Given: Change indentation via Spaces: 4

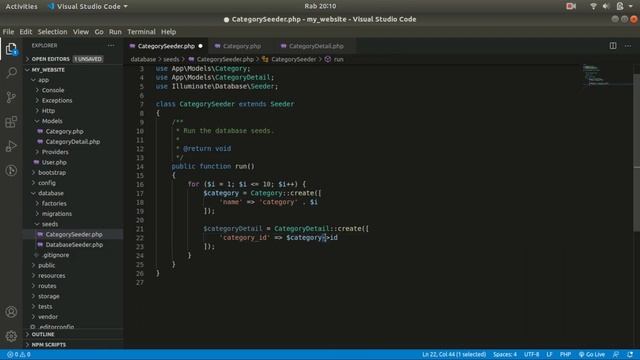Looking at the screenshot, I should pyautogui.click(x=504, y=354).
